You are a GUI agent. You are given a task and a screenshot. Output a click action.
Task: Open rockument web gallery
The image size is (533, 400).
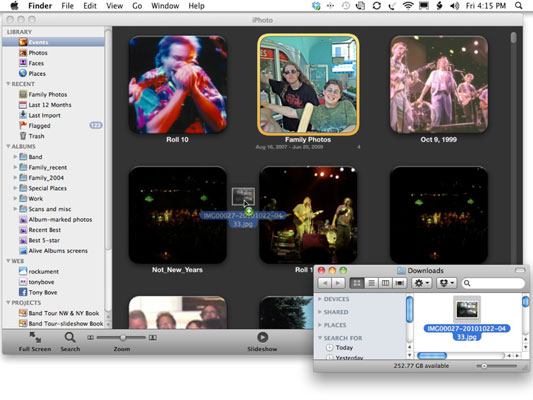click(x=39, y=272)
